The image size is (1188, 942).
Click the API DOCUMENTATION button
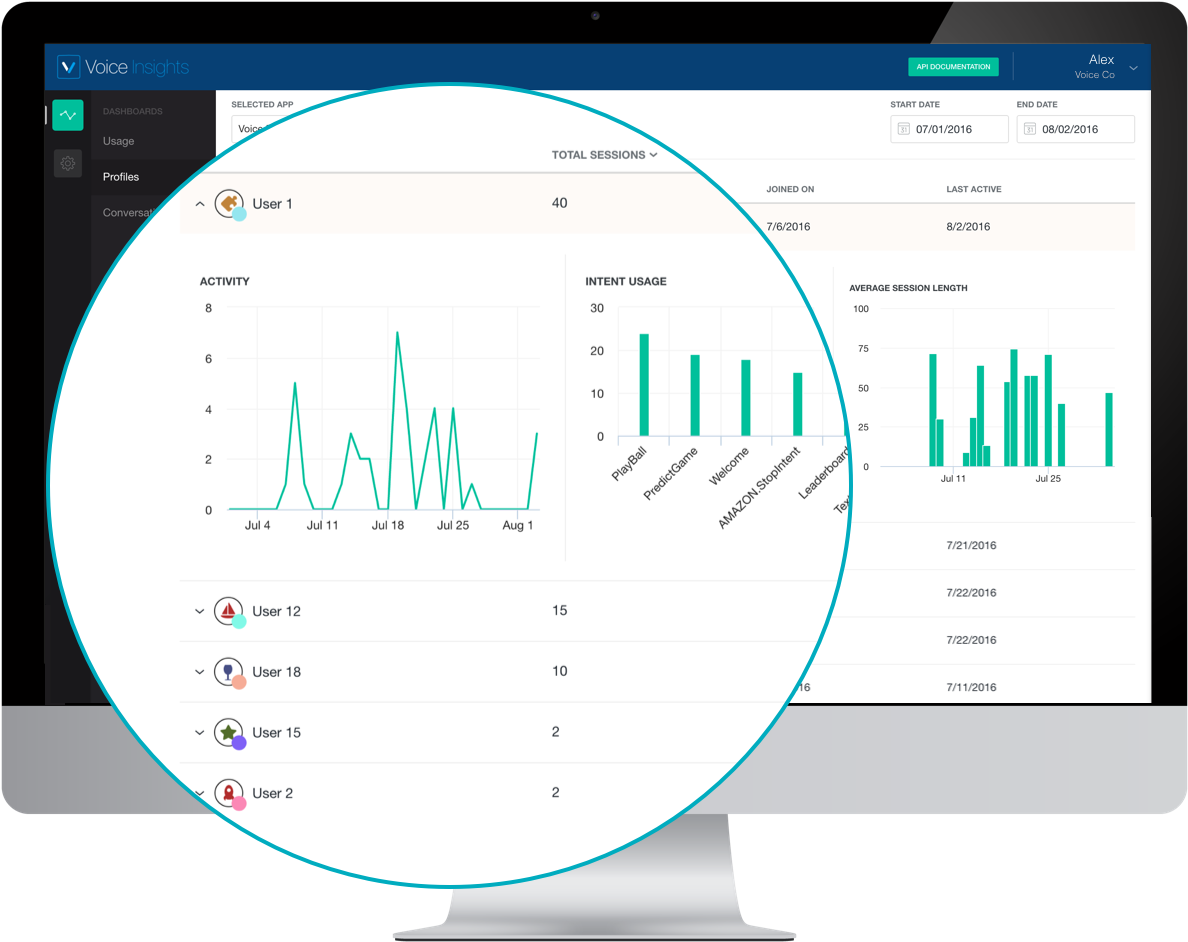[x=951, y=66]
